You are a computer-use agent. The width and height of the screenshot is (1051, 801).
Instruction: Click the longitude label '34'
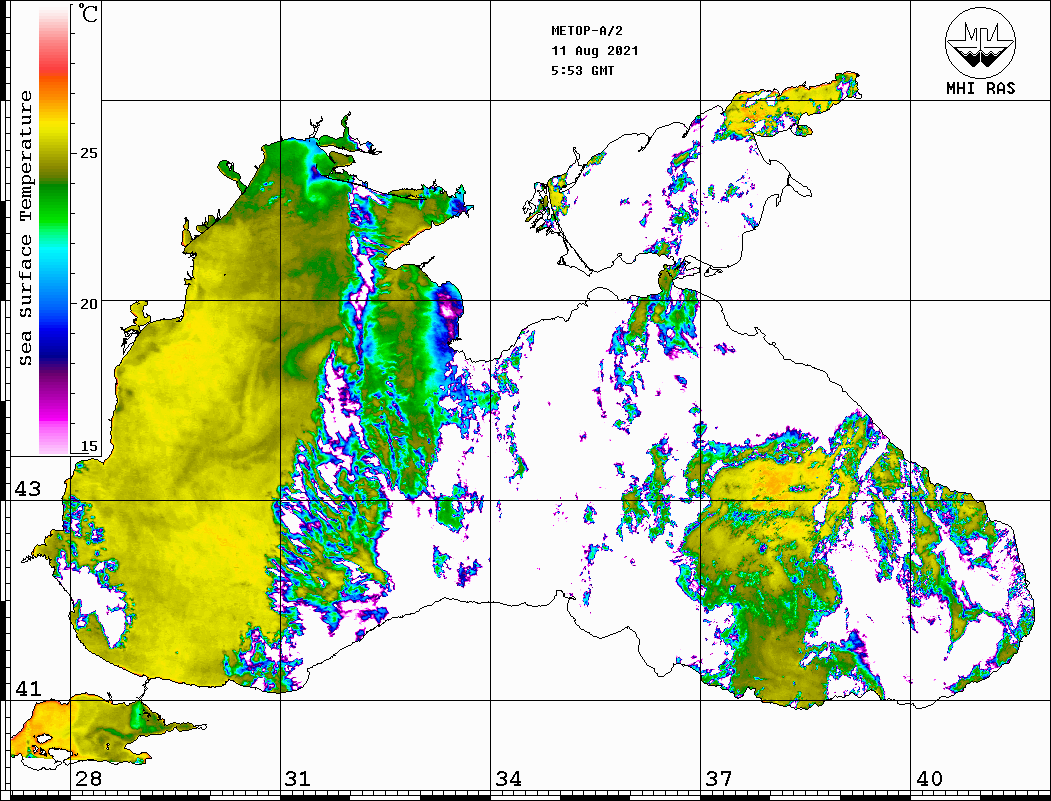508,778
